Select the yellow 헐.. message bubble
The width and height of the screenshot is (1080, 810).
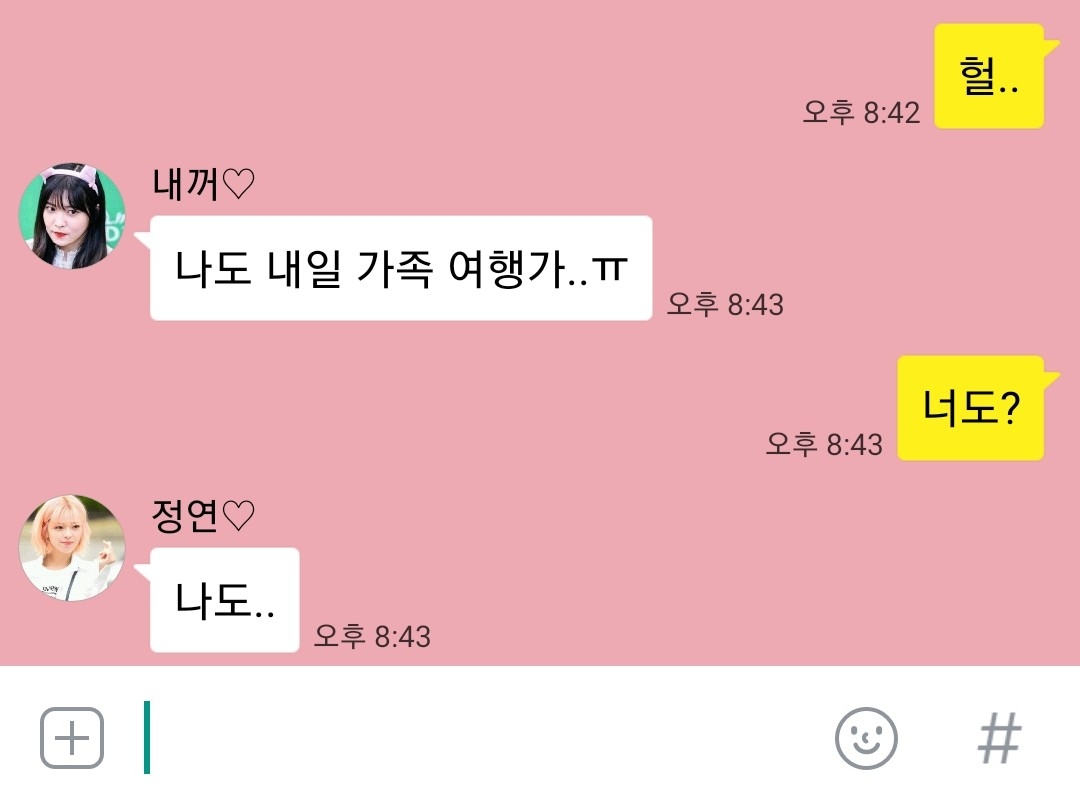(x=989, y=76)
